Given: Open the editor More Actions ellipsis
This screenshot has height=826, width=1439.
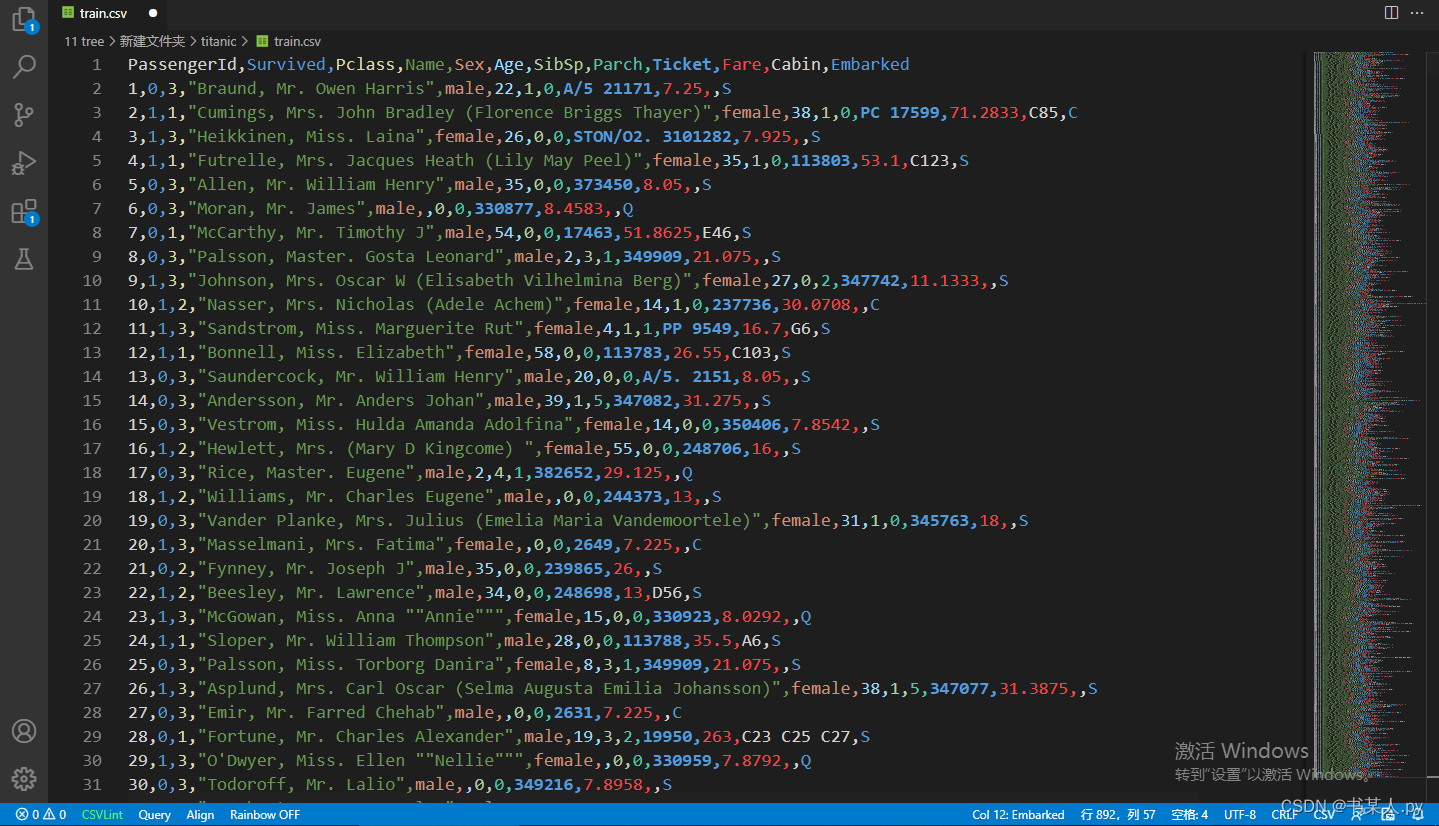Looking at the screenshot, I should [x=1417, y=13].
